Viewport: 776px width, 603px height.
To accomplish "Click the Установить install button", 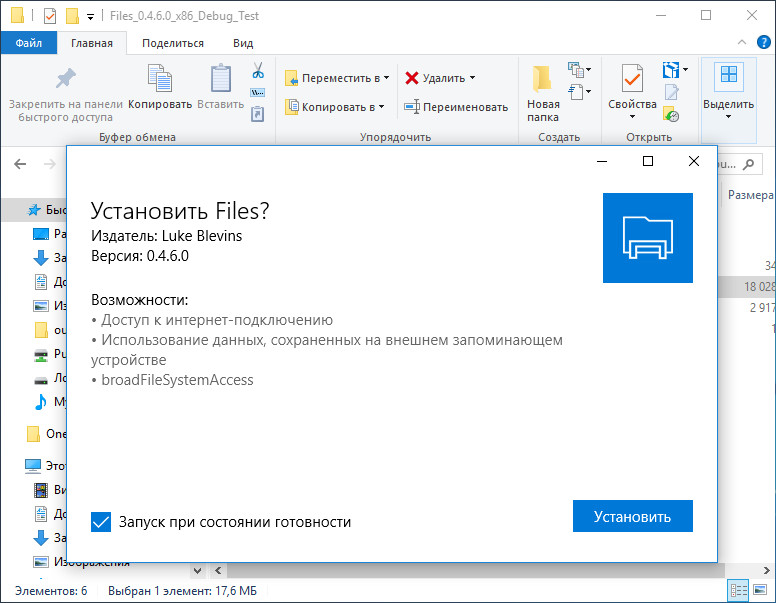I will click(x=632, y=516).
